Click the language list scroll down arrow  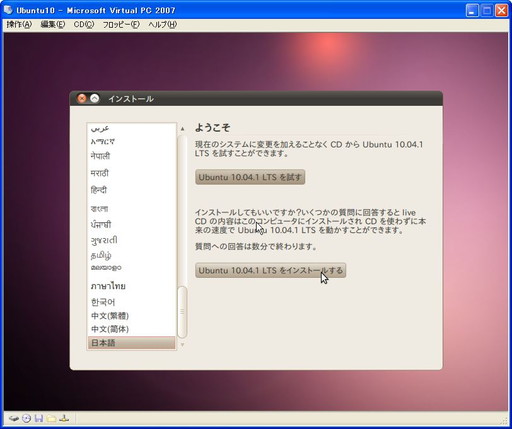tap(182, 344)
